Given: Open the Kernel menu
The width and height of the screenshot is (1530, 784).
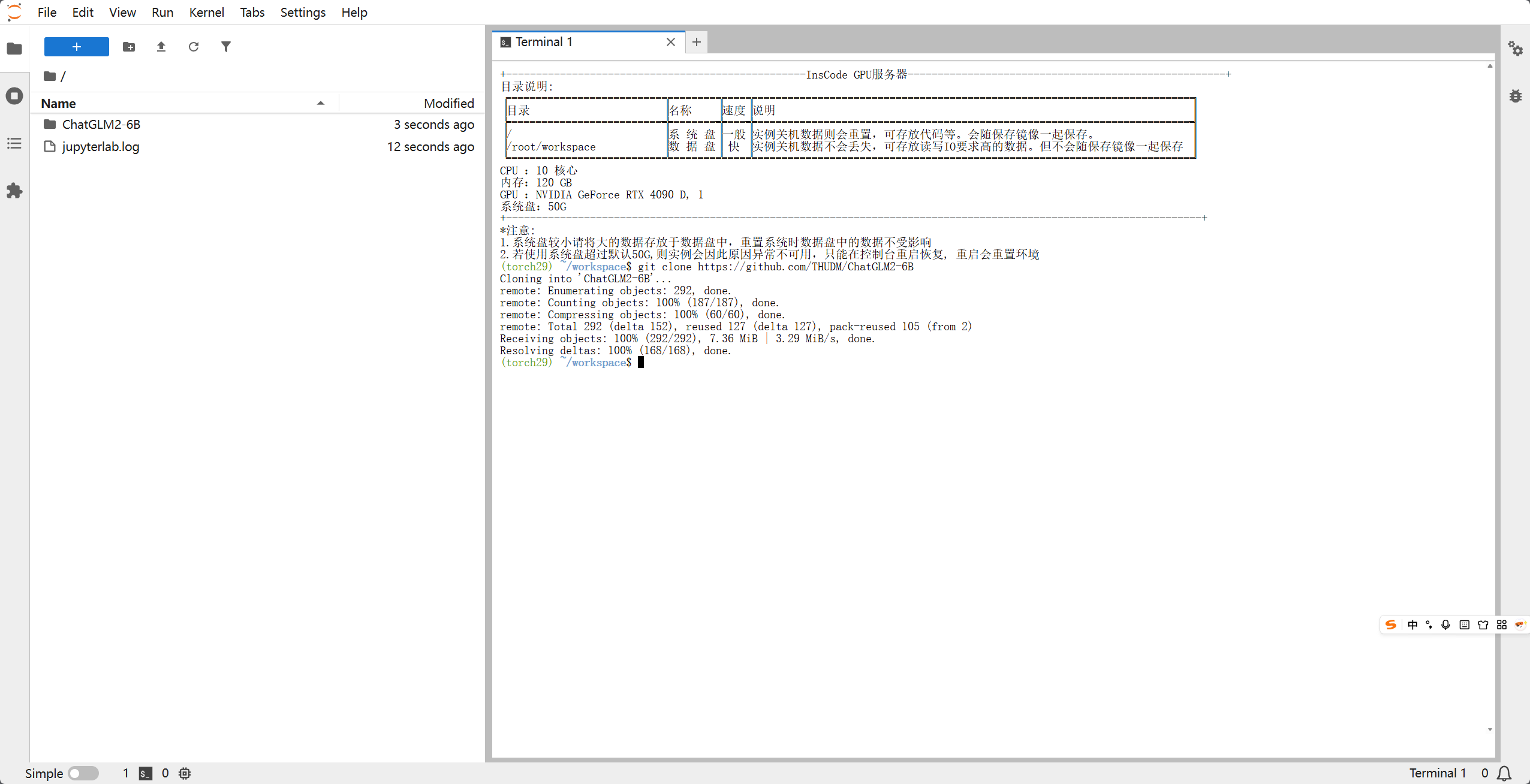Looking at the screenshot, I should click(x=206, y=12).
